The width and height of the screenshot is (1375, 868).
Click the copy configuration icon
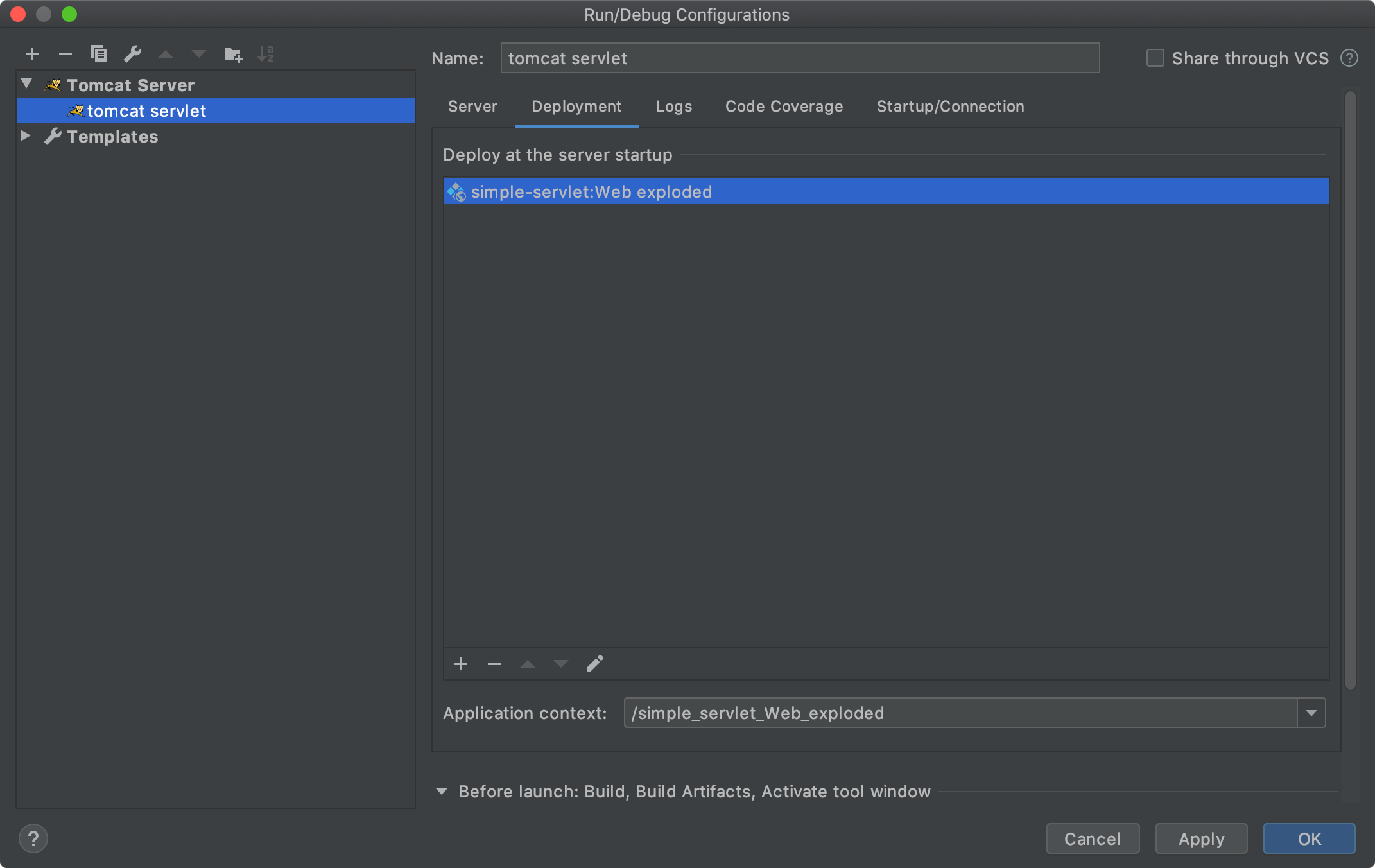tap(98, 54)
